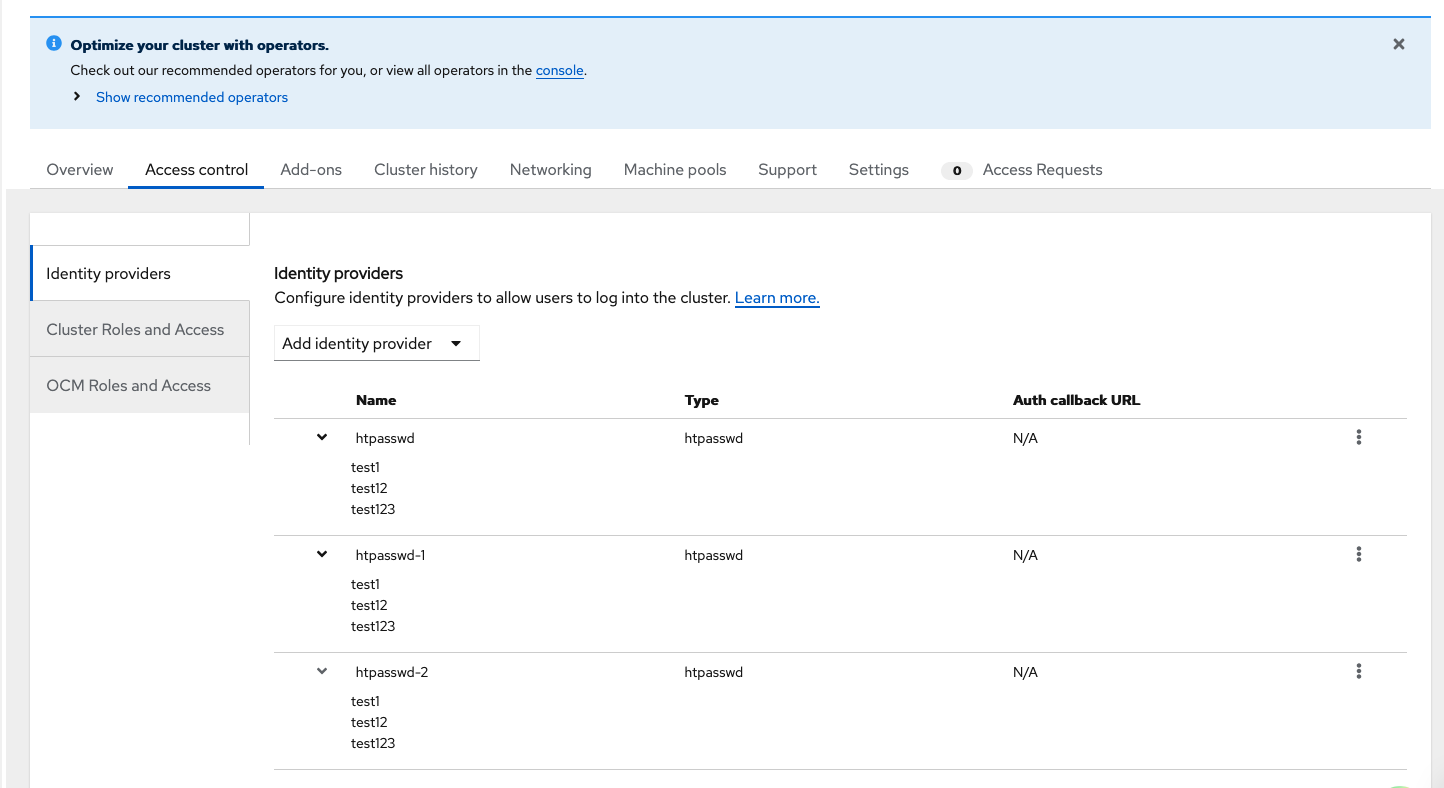Select OCM Roles and Access section
Image resolution: width=1444 pixels, height=788 pixels.
click(x=128, y=385)
